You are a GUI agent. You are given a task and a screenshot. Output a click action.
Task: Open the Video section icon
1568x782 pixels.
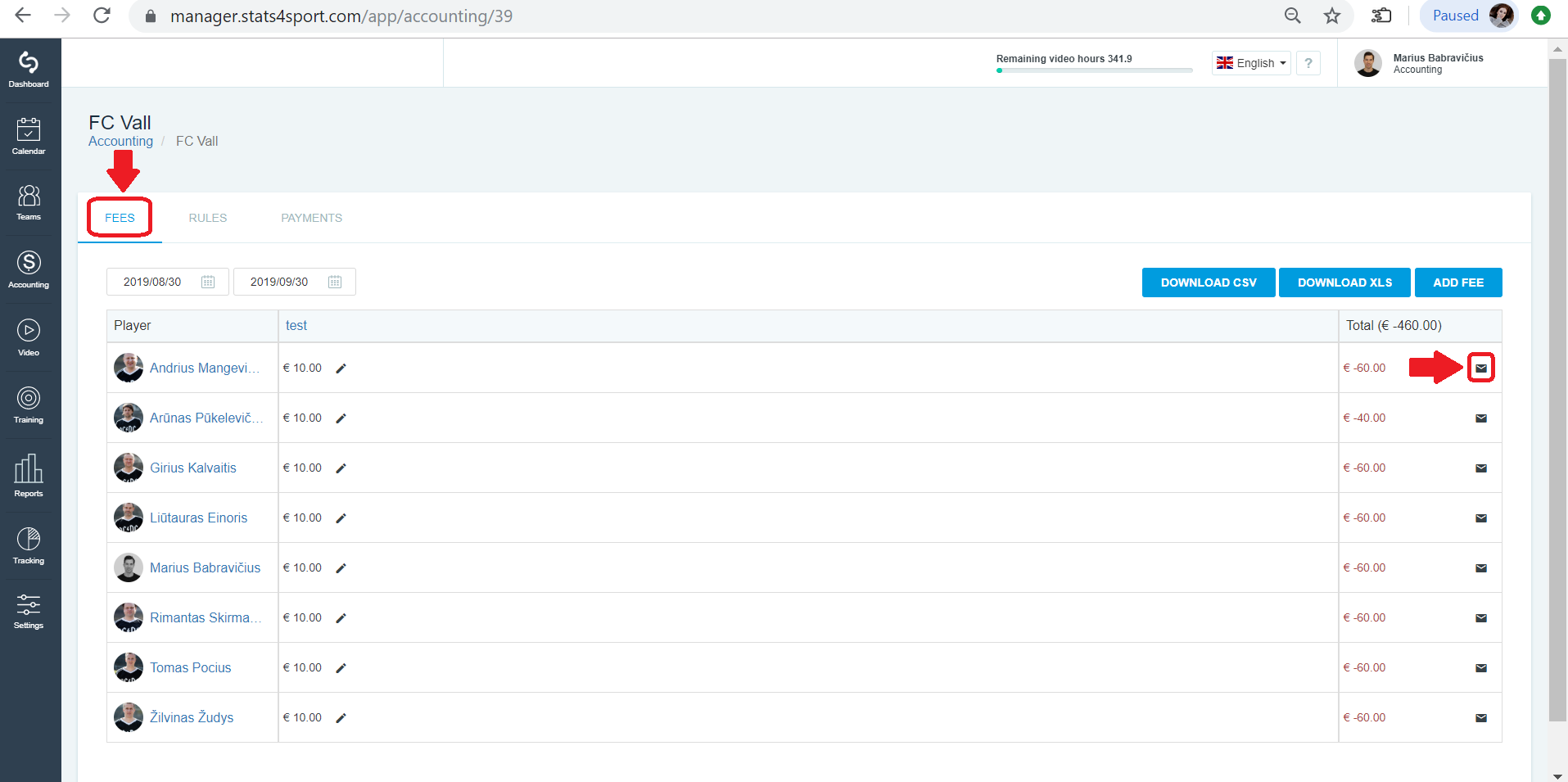click(x=29, y=337)
